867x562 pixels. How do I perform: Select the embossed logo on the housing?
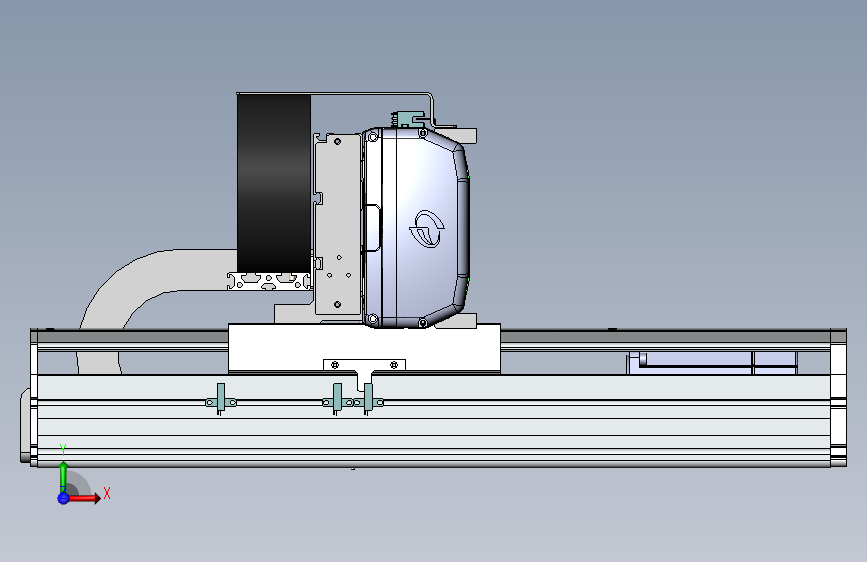tap(426, 228)
